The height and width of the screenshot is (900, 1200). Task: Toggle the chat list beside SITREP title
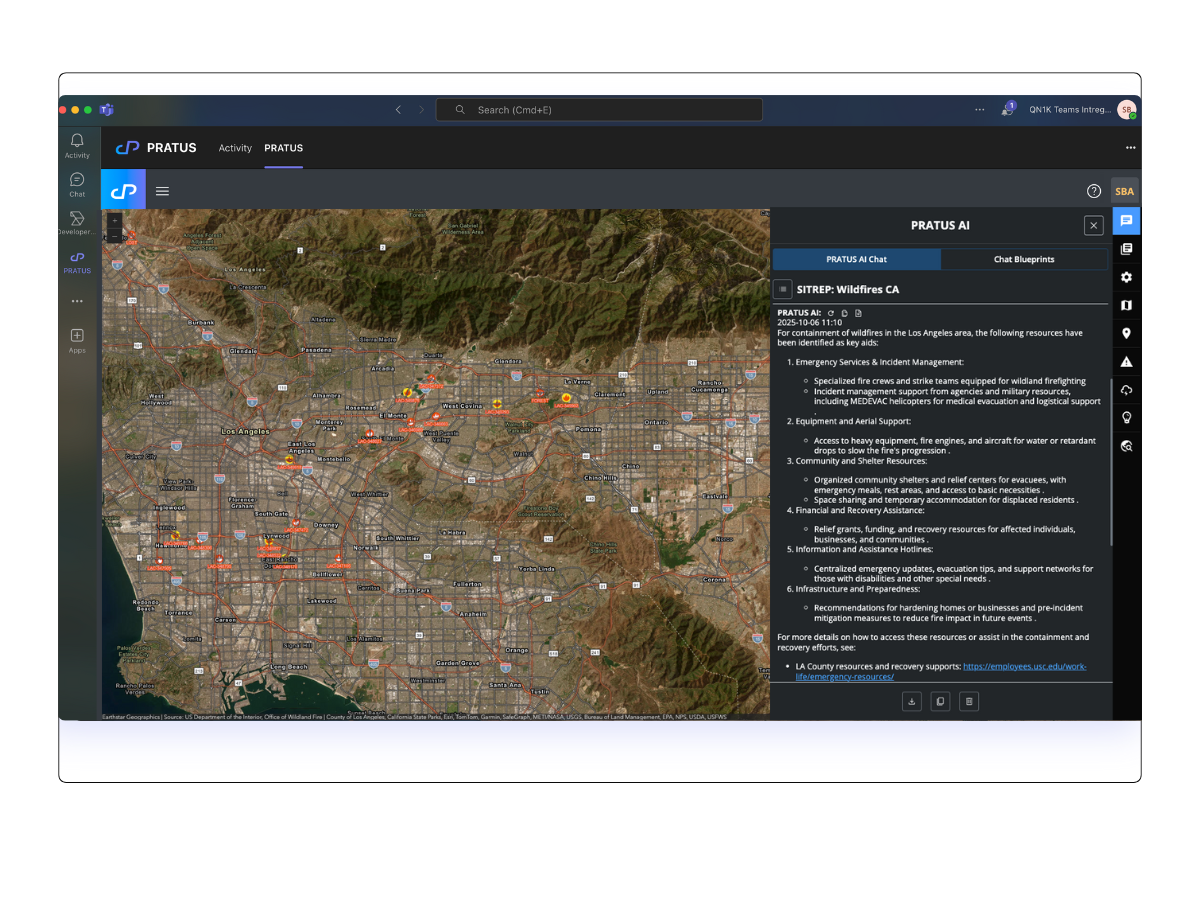[x=783, y=289]
